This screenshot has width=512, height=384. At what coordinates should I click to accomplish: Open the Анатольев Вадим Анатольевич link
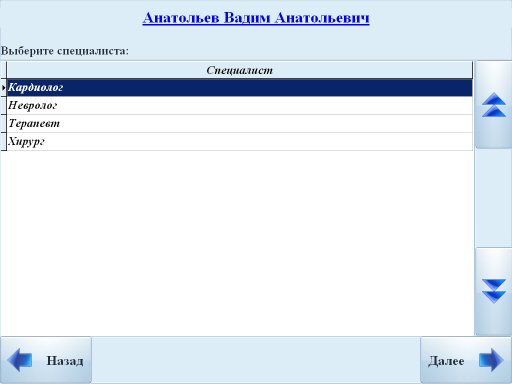[x=256, y=18]
